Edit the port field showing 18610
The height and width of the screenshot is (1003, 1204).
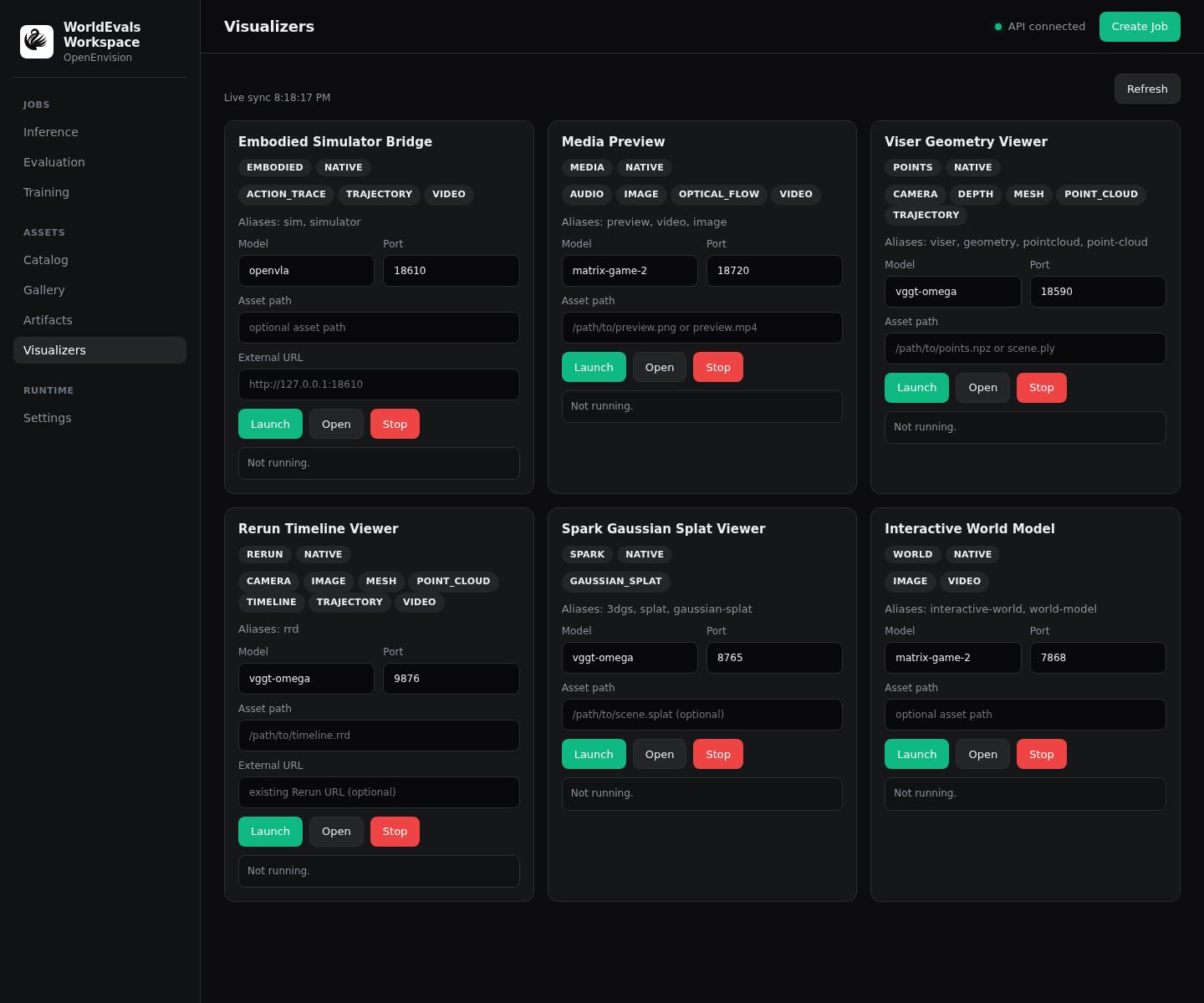pyautogui.click(x=451, y=271)
